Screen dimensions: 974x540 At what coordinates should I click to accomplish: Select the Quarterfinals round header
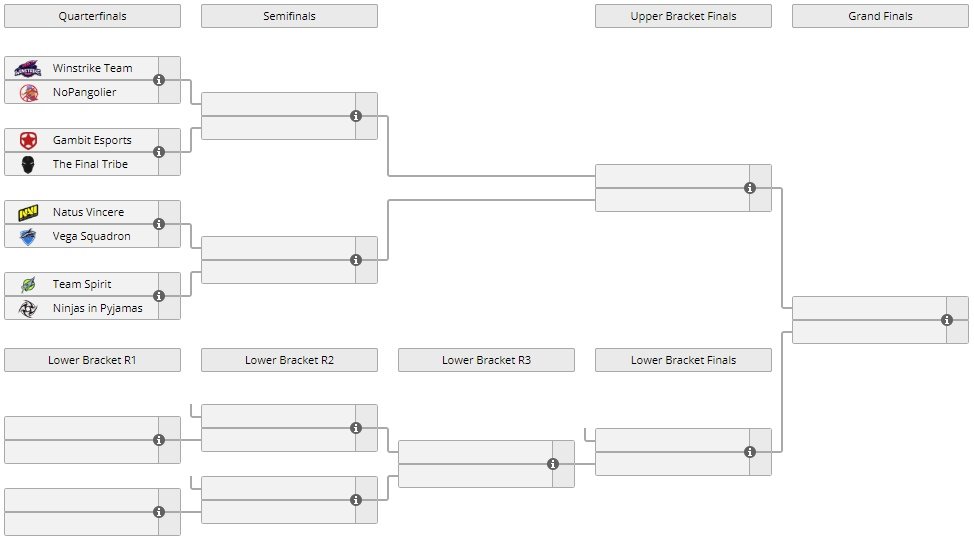click(x=92, y=16)
